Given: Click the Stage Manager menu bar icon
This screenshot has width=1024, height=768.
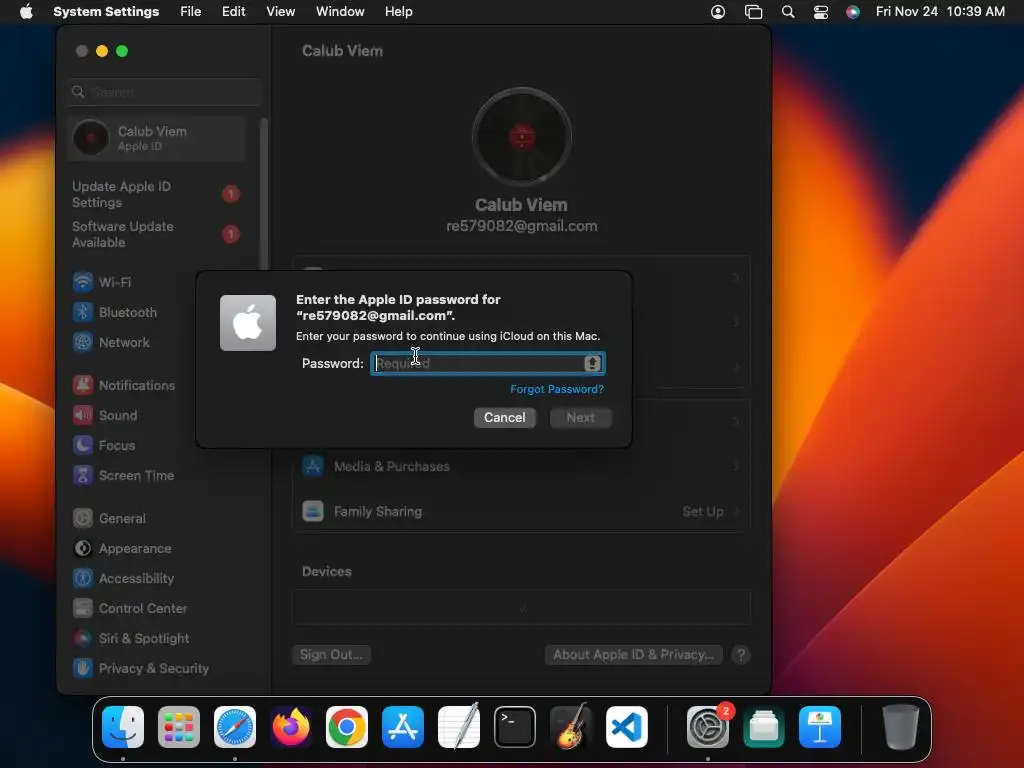Looking at the screenshot, I should pyautogui.click(x=754, y=12).
